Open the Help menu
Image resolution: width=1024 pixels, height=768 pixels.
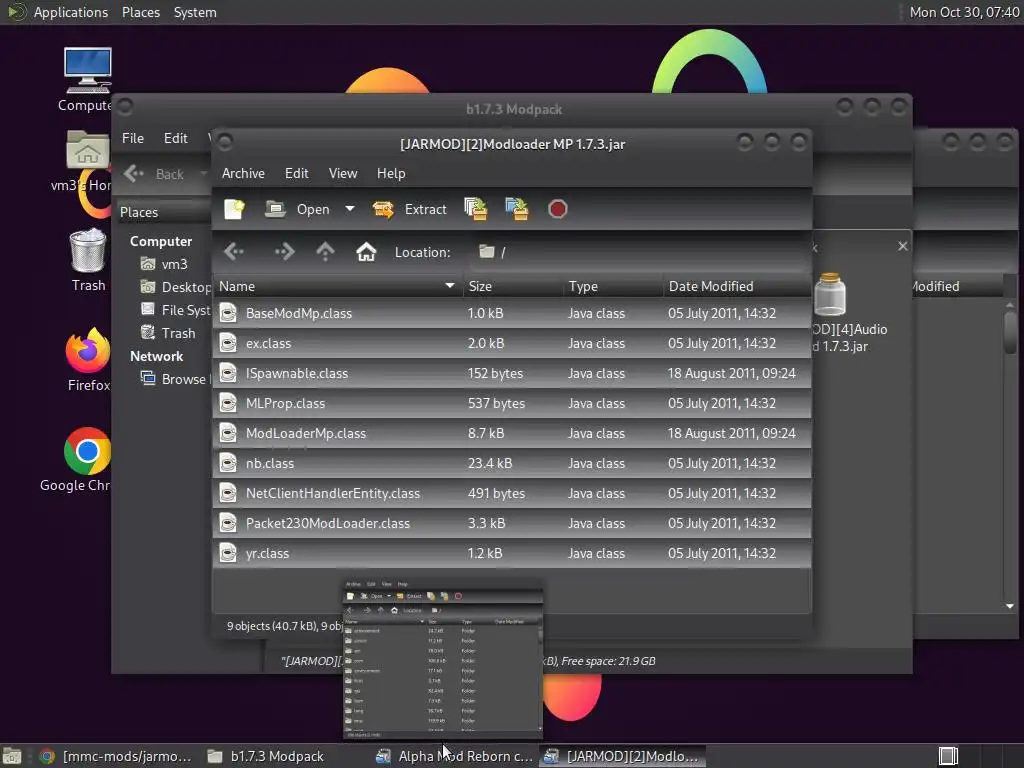click(x=391, y=173)
